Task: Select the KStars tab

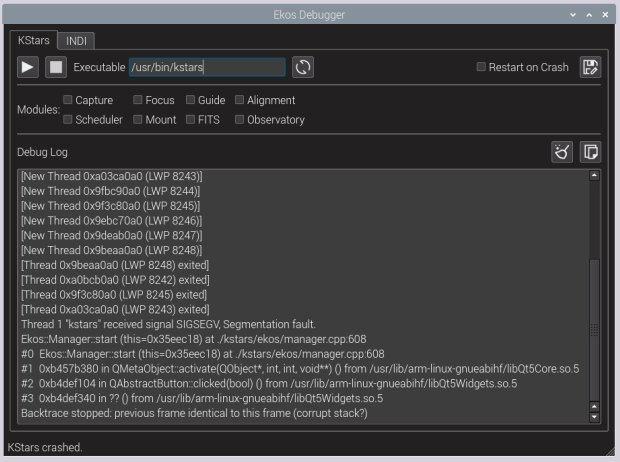Action: click(34, 40)
